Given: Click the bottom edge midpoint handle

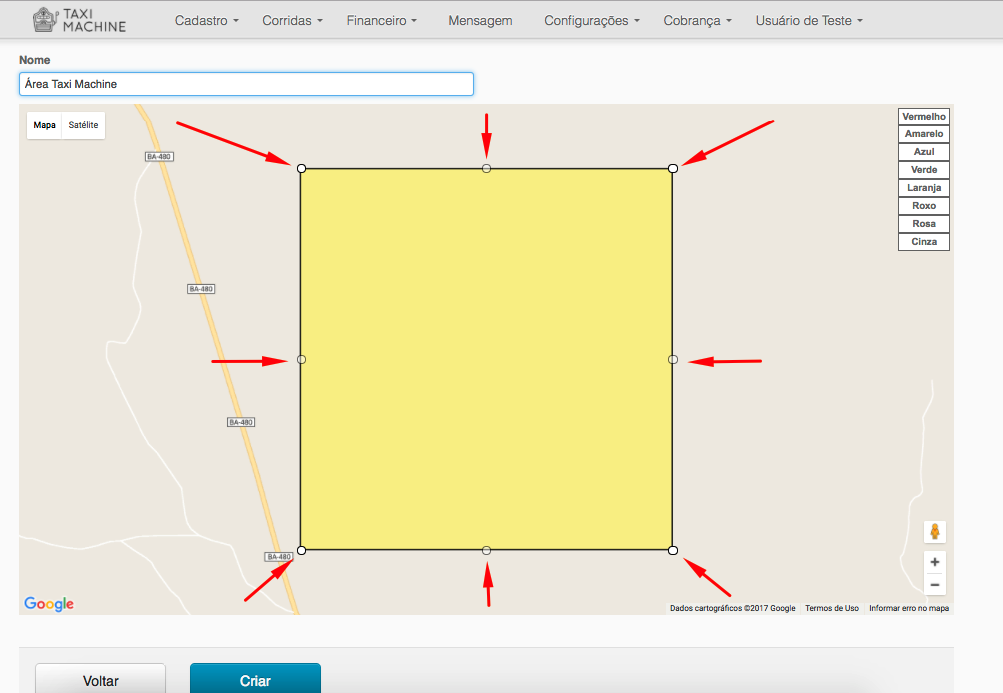Looking at the screenshot, I should coord(487,550).
